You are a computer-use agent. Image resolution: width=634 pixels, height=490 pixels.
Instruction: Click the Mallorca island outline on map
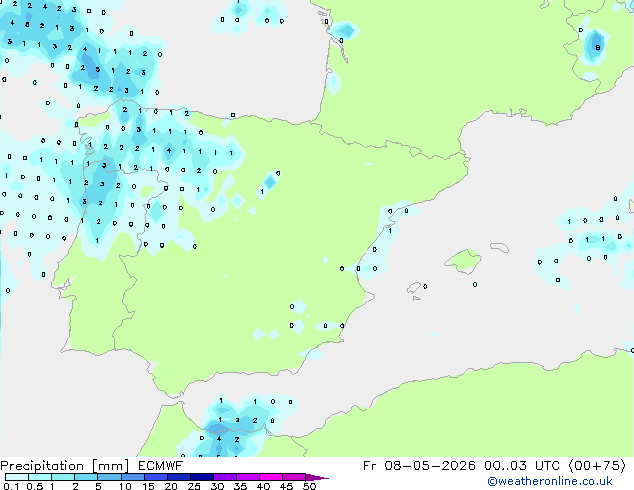463,261
